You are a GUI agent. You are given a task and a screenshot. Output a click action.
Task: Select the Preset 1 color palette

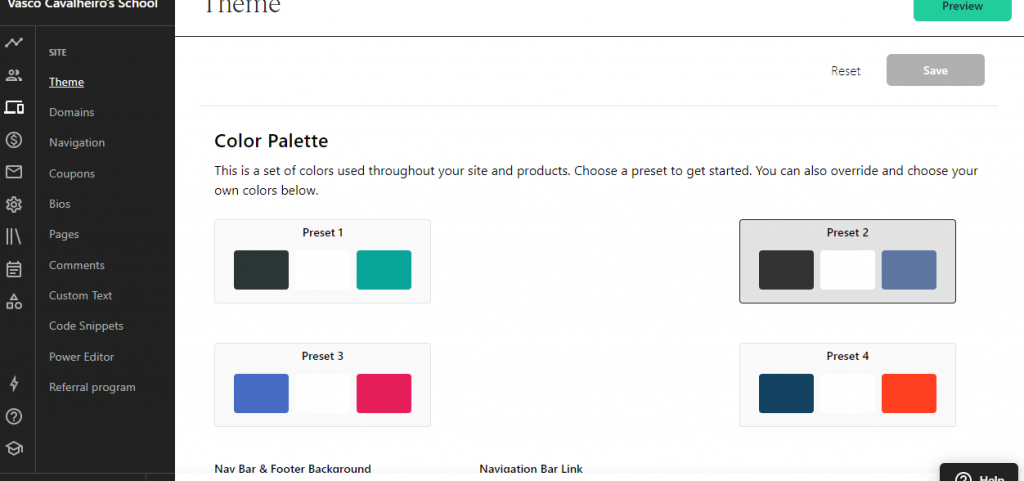[x=322, y=233]
